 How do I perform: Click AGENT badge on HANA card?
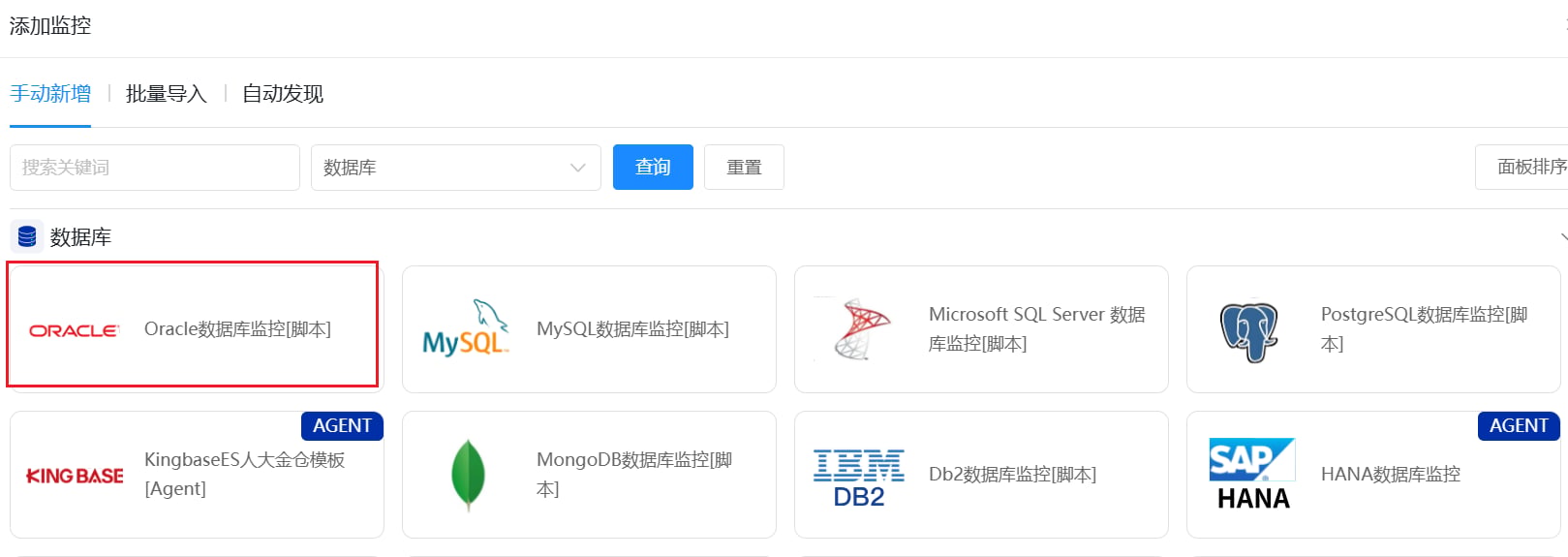coord(1519,426)
